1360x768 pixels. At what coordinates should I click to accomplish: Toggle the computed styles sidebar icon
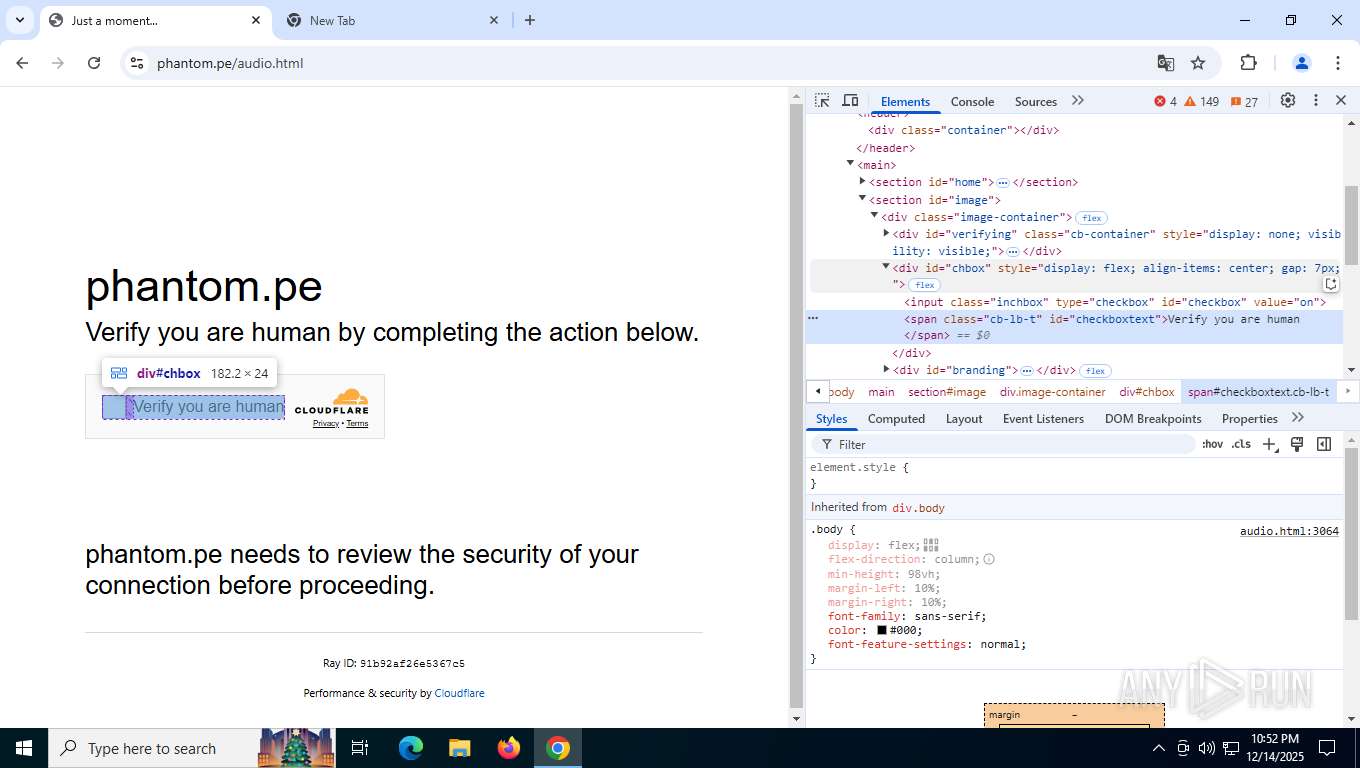(1324, 444)
